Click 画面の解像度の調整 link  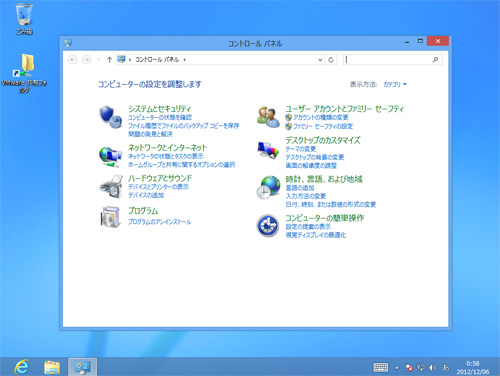click(311, 165)
